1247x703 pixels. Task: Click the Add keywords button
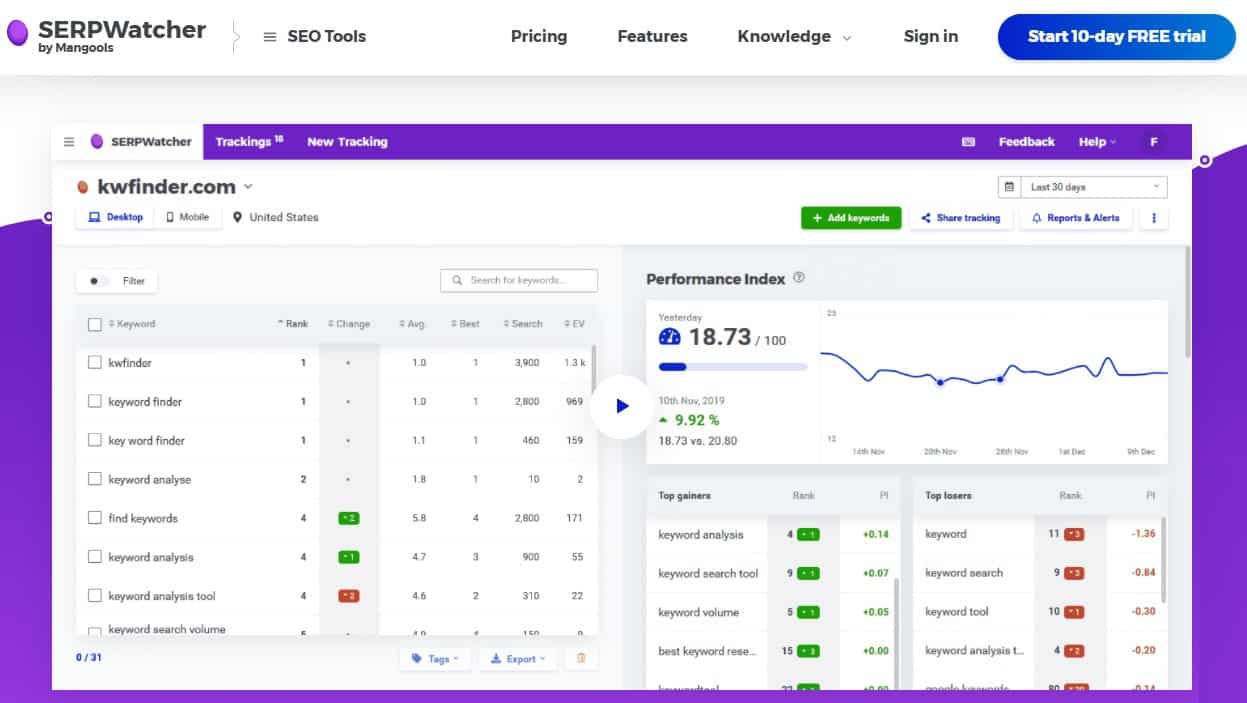coord(851,218)
